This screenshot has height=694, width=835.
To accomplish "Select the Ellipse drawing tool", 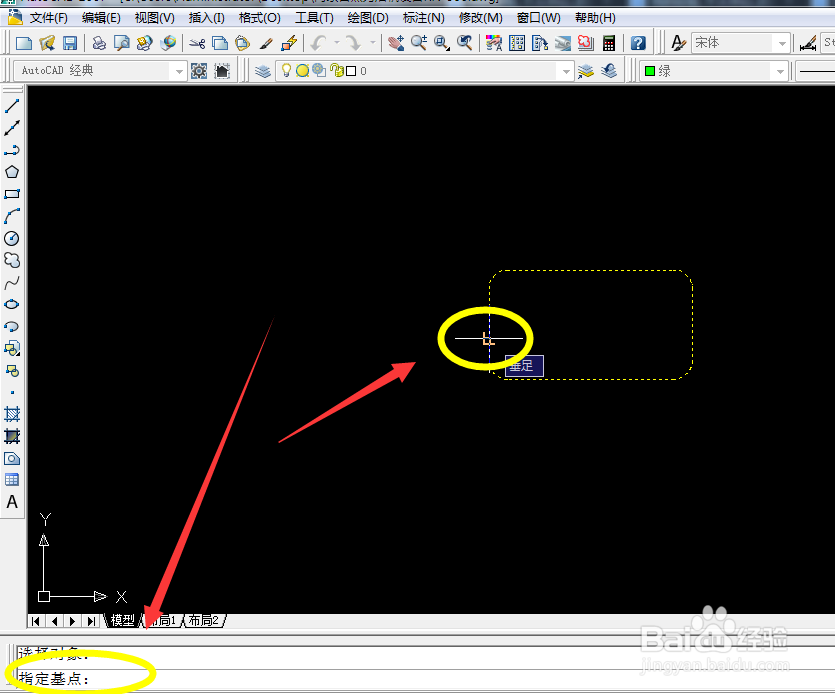I will click(12, 304).
